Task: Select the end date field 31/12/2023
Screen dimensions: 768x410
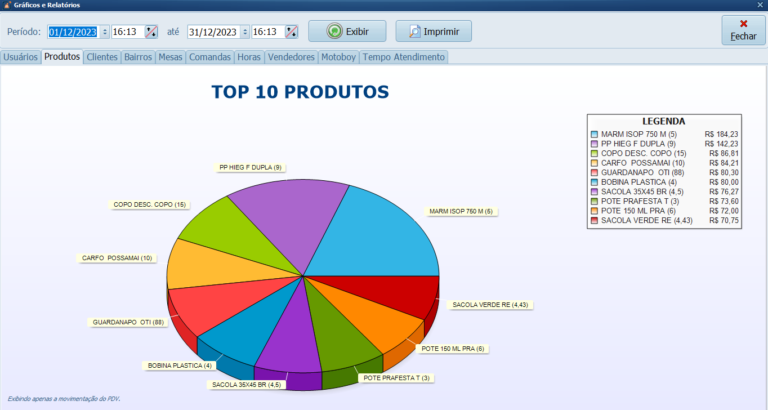Action: (214, 32)
